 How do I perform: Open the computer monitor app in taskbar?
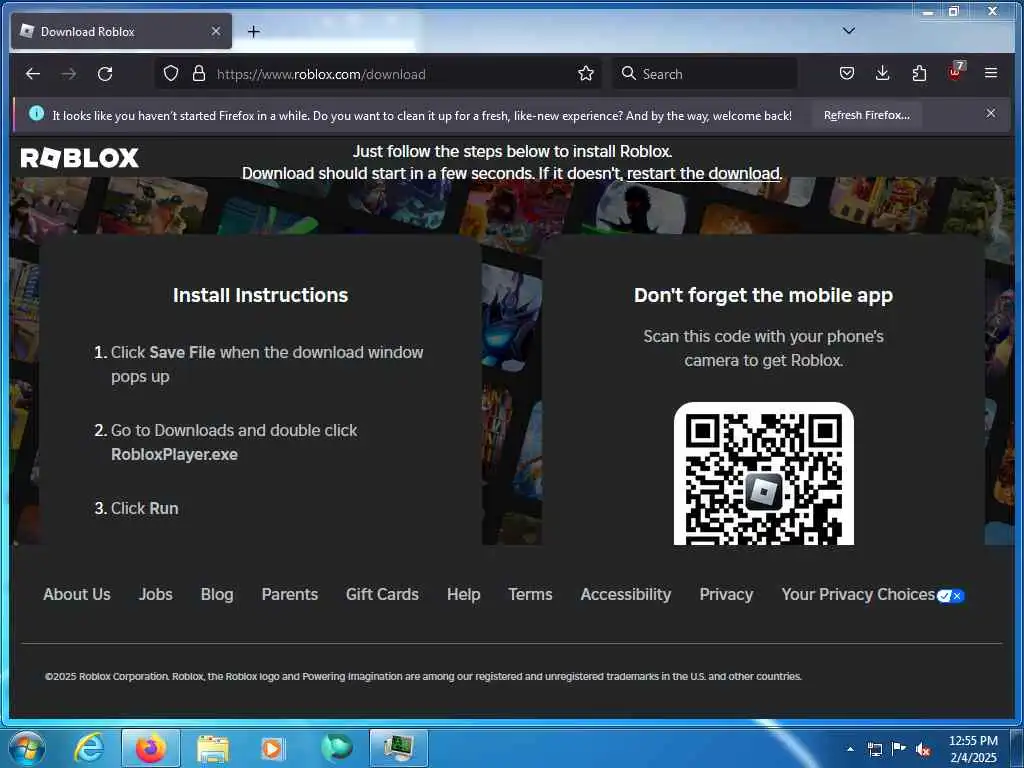point(398,748)
